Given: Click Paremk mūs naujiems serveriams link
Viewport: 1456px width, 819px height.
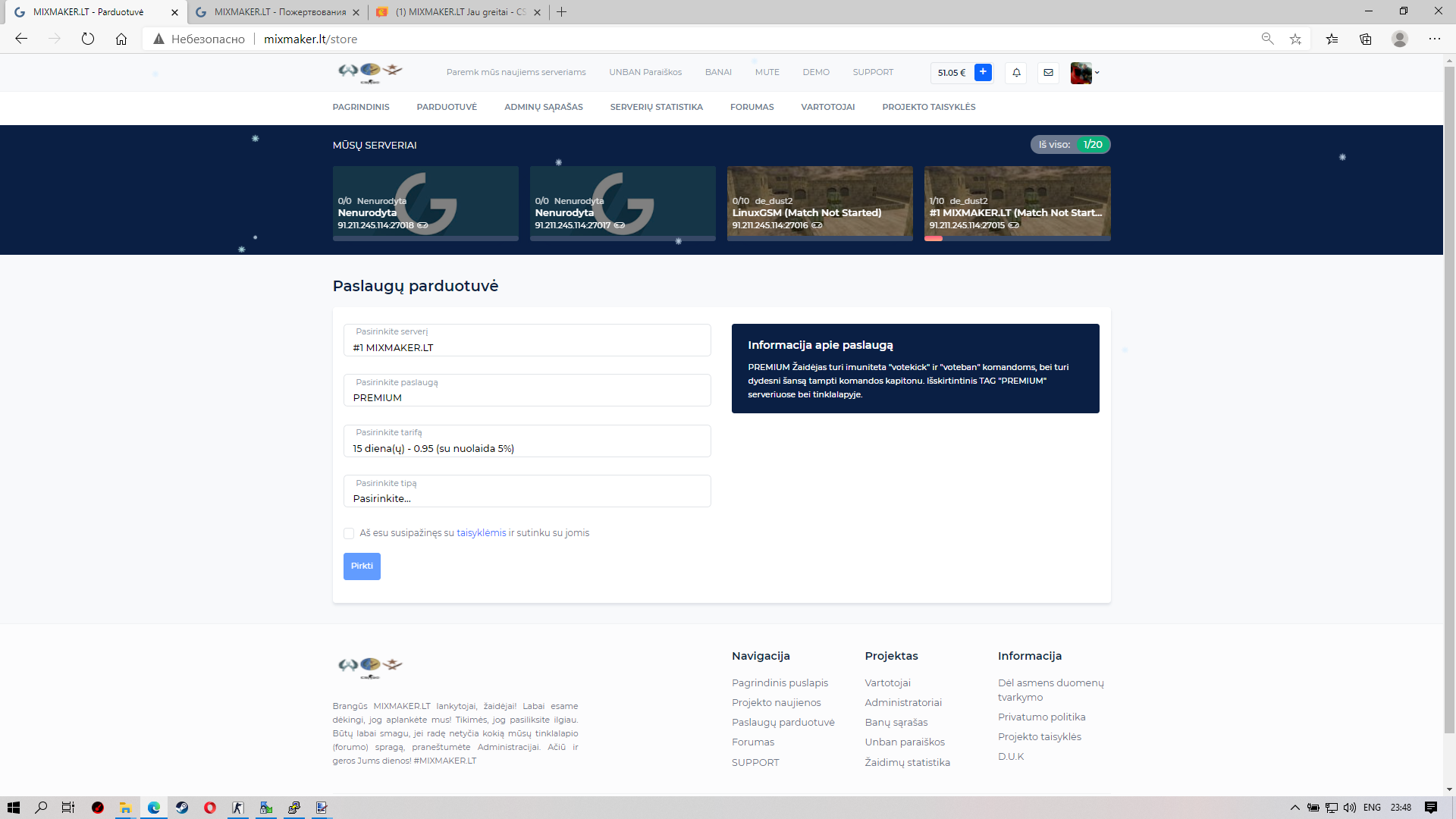Looking at the screenshot, I should 516,73.
